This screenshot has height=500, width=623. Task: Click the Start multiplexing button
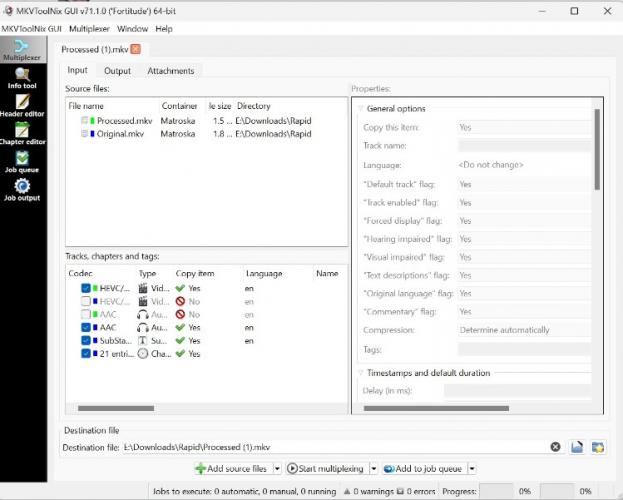pyautogui.click(x=326, y=468)
